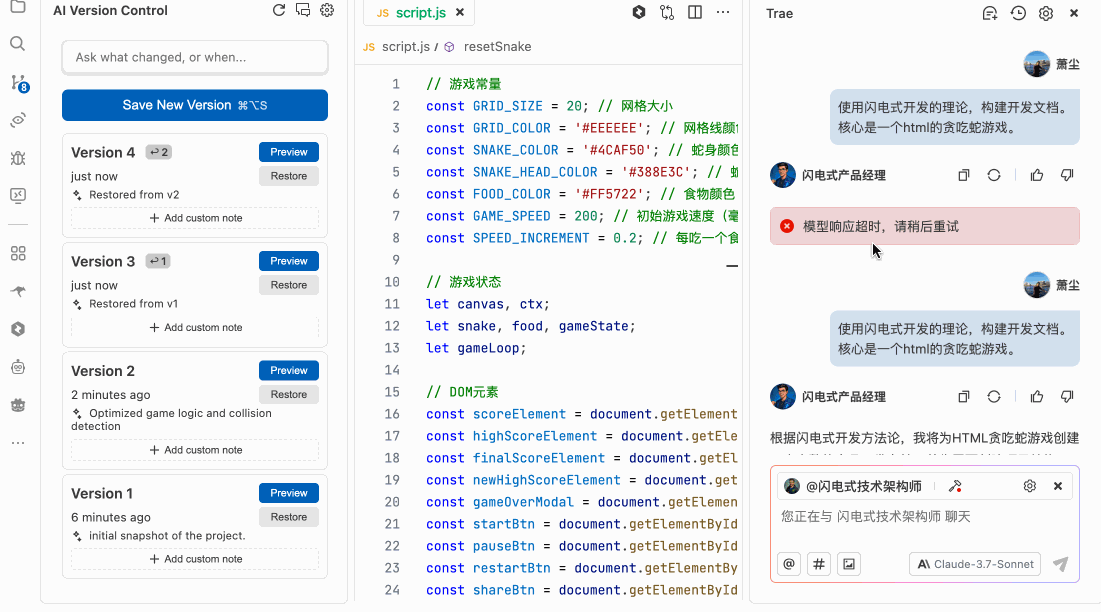Screen dimensions: 1101x612
Task: Open agent settings gear in chat input
Action: (1030, 486)
